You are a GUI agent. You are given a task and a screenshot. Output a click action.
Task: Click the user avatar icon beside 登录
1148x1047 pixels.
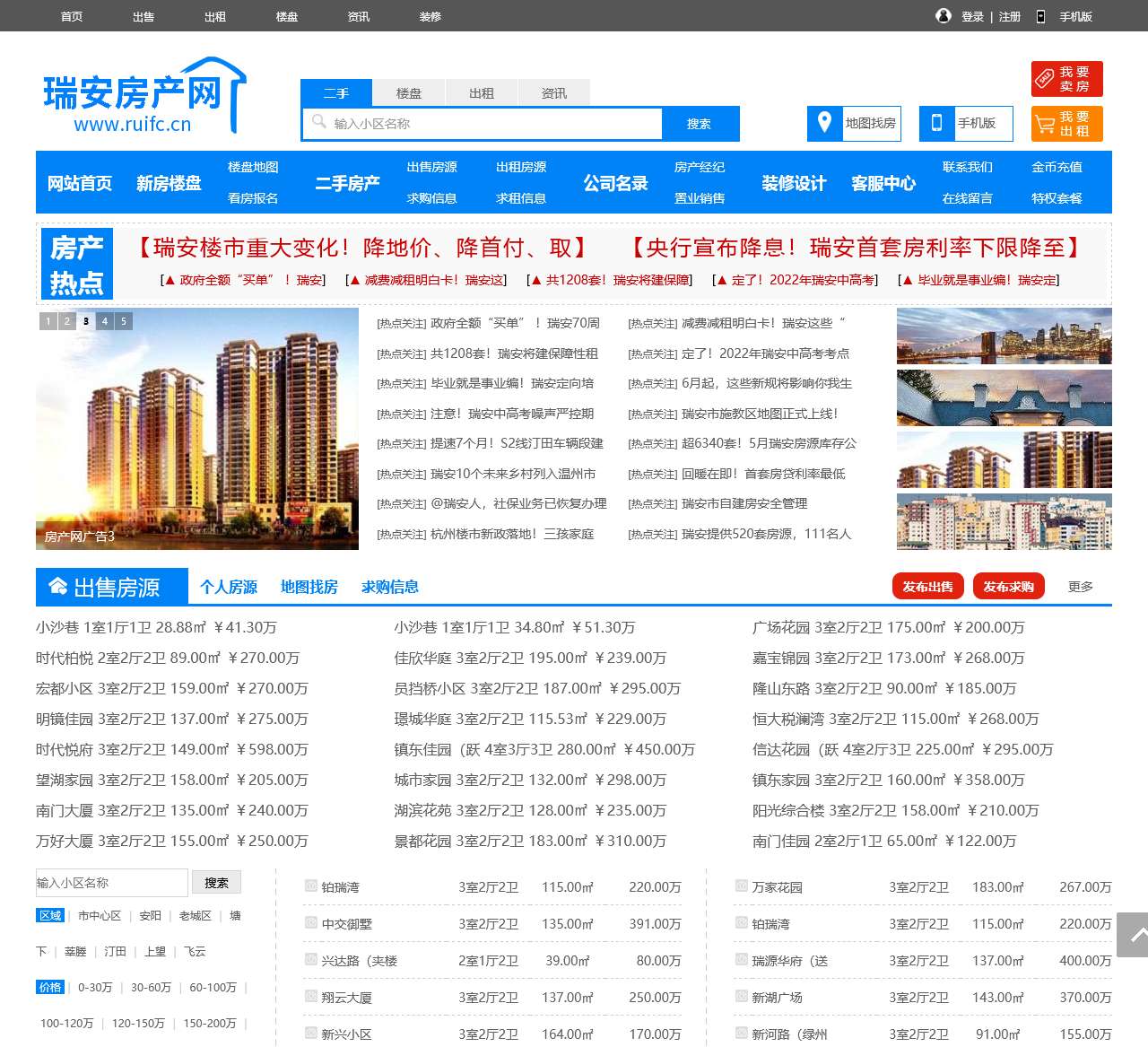click(943, 16)
